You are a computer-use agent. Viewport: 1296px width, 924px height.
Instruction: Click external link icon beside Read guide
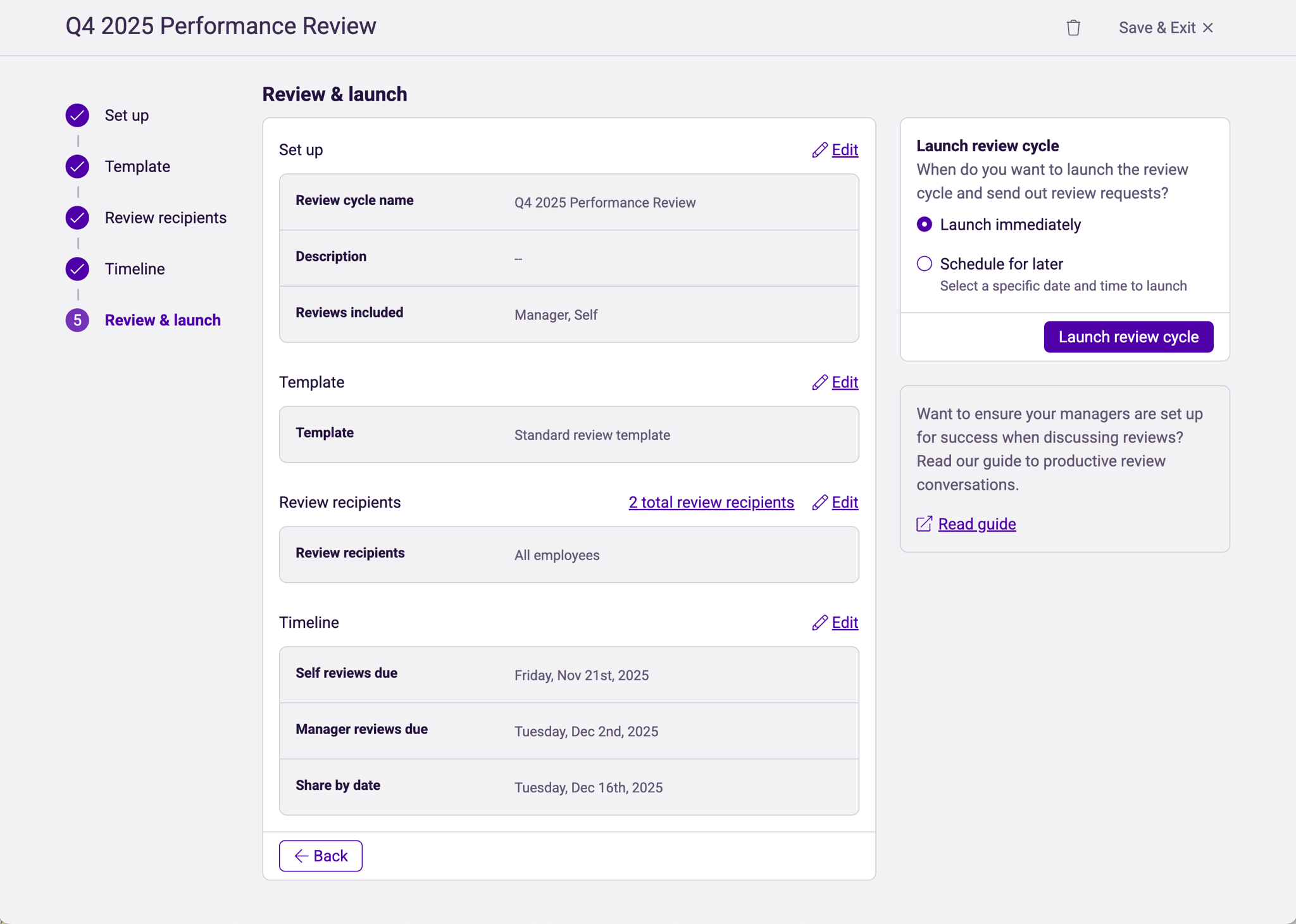924,524
